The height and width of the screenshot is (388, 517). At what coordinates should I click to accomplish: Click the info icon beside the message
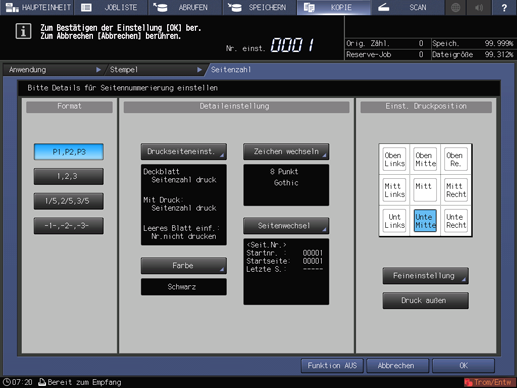pos(23,31)
